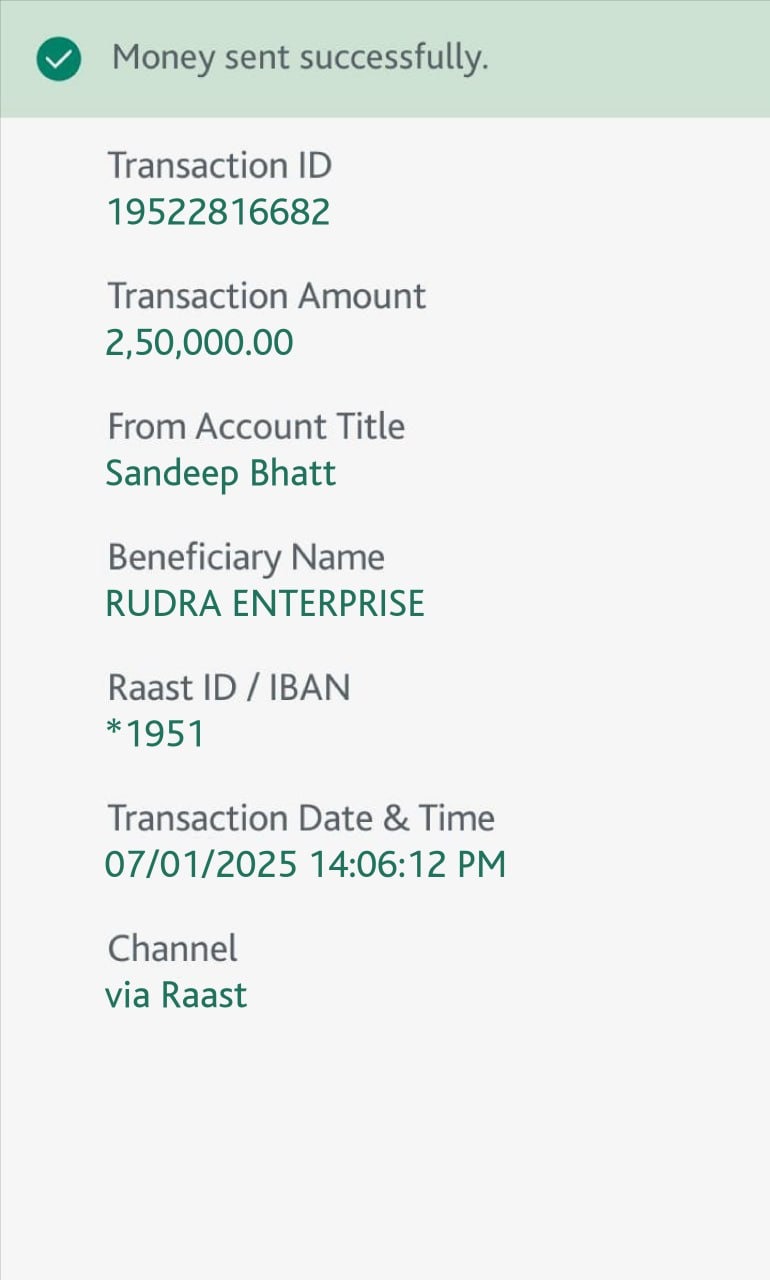The image size is (770, 1280).
Task: Click the "Money sent successfully." message
Action: point(300,58)
